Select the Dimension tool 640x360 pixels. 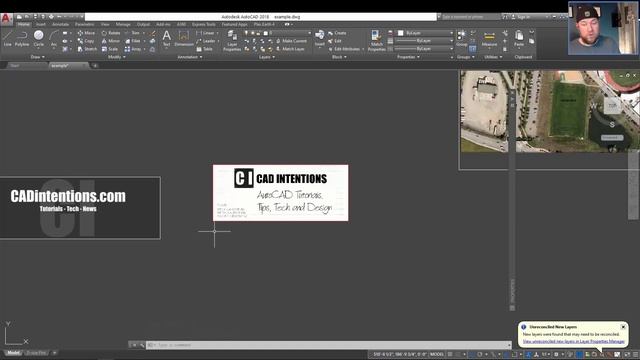(x=184, y=39)
